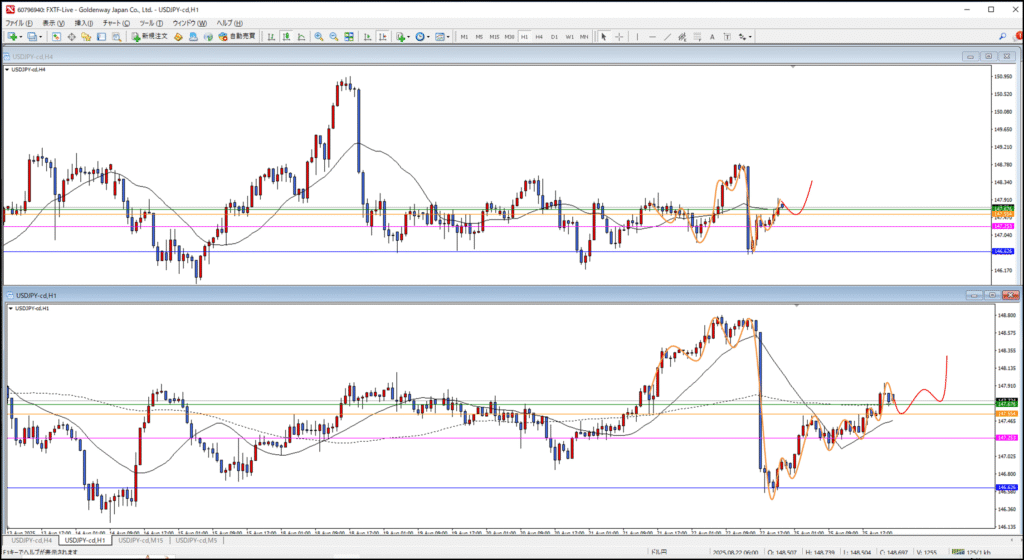Screen dimensions: 1024x560
Task: Expand the Templates dropdown arrow
Action: [x=448, y=37]
